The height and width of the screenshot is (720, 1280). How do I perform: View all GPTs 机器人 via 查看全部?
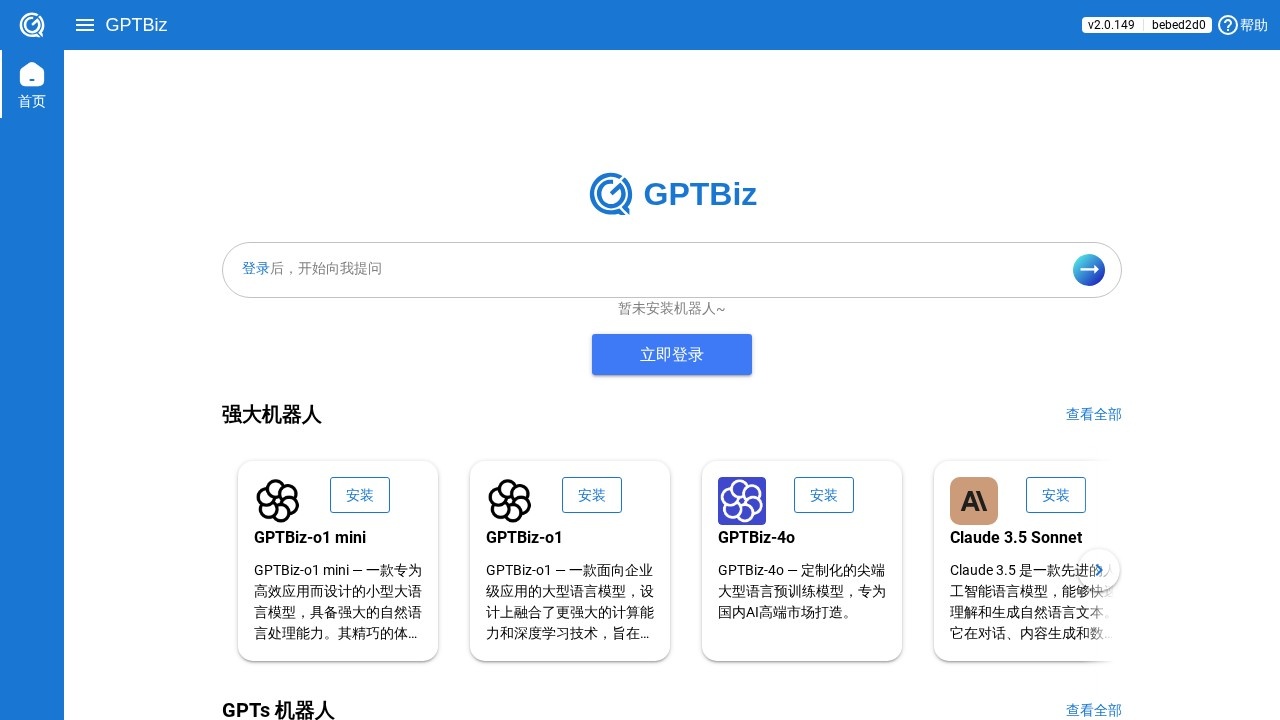[1093, 710]
